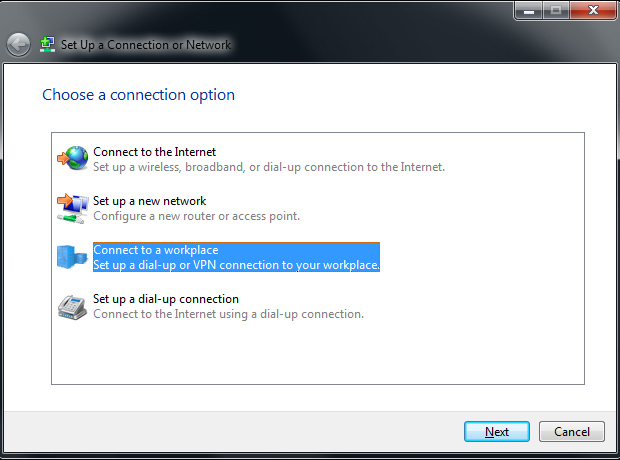Go back using the round arrow button

[x=18, y=45]
